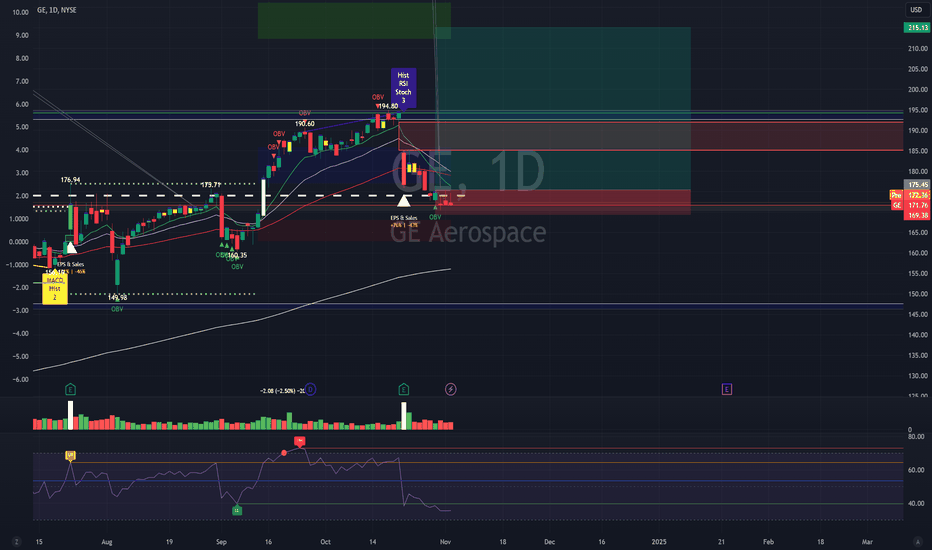The height and width of the screenshot is (550, 932).
Task: Click the -2.08 (-2.50%) measurement label
Action: pos(282,391)
